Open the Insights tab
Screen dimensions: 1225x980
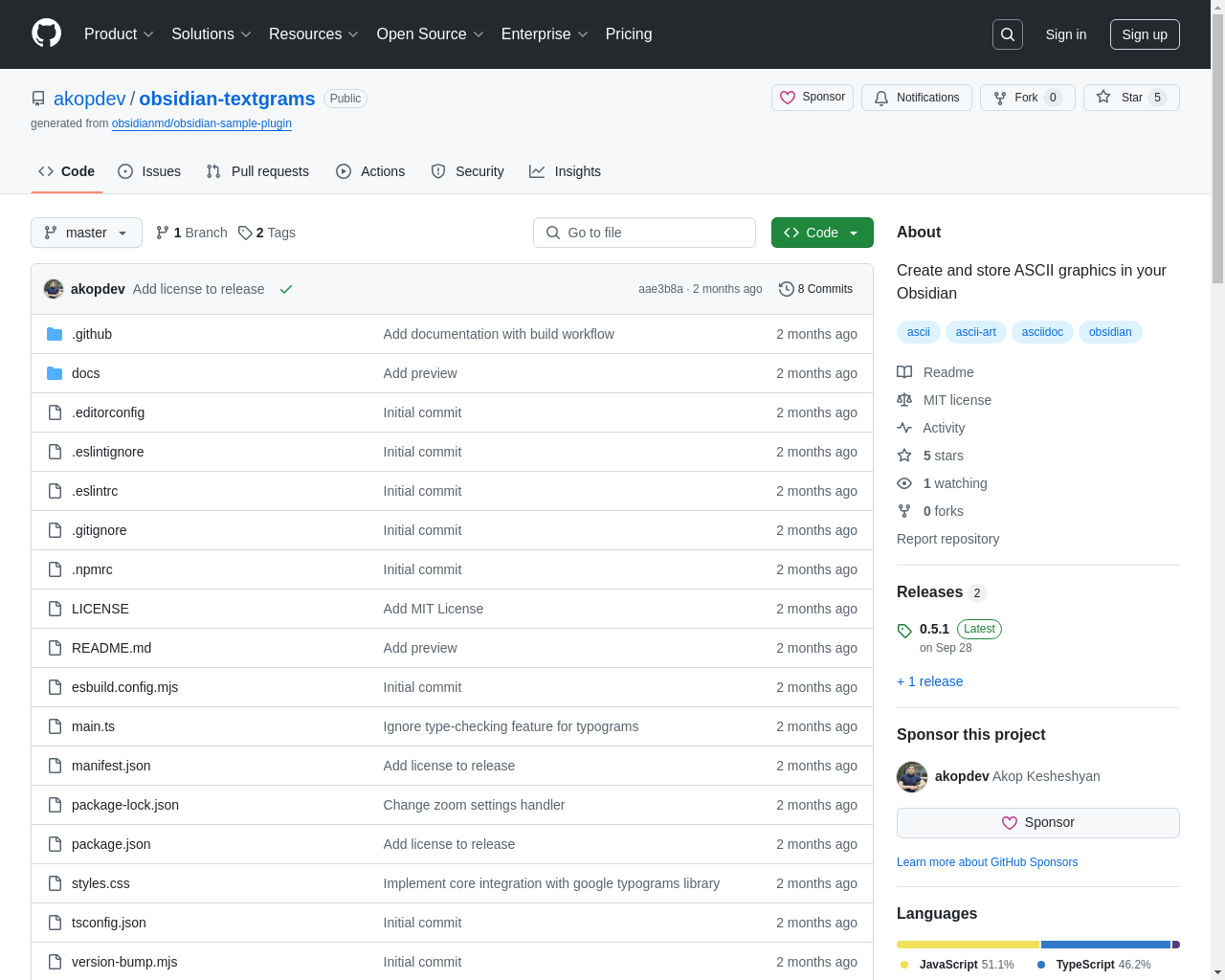(x=566, y=171)
